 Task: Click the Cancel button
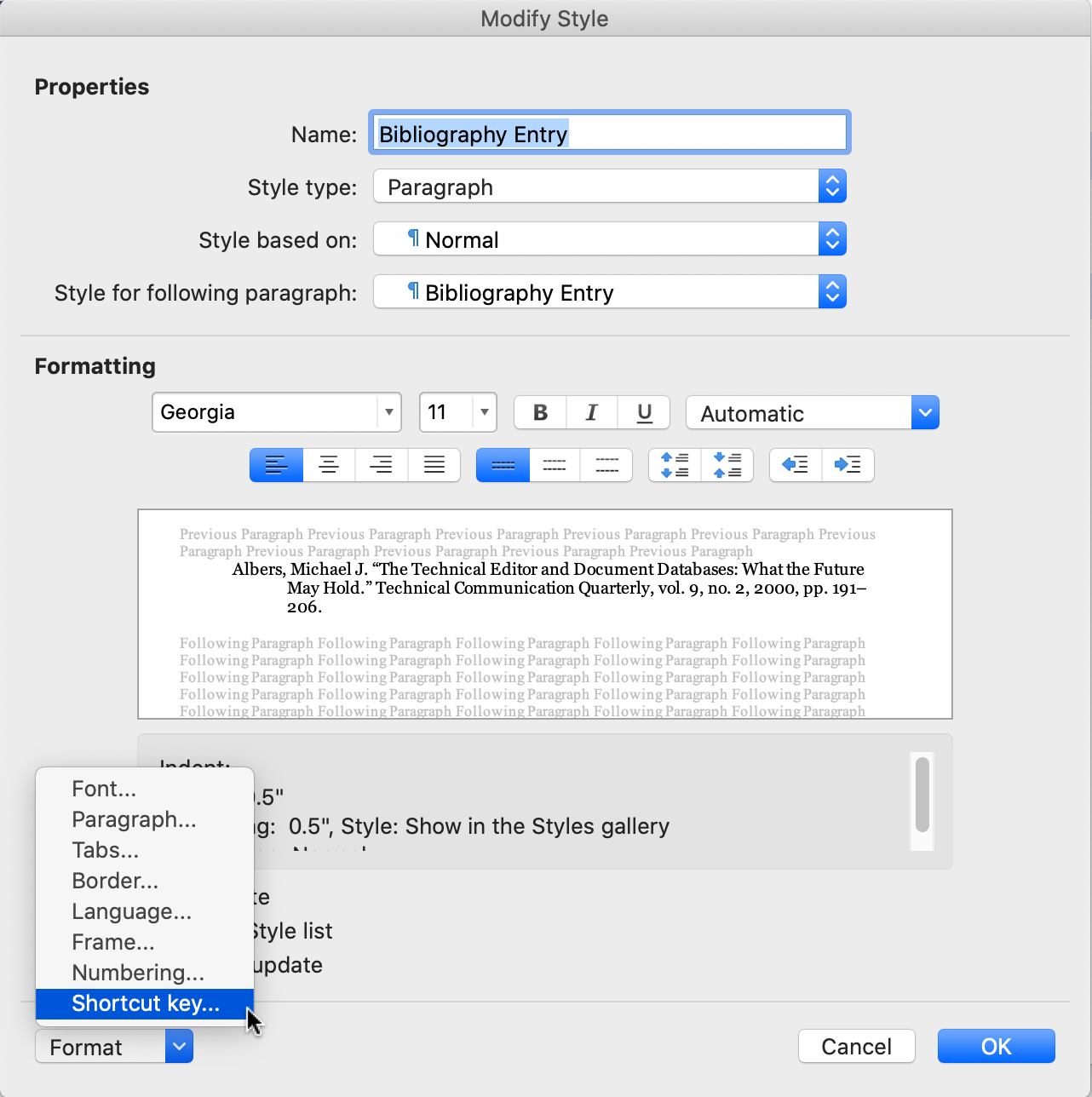tap(856, 1046)
